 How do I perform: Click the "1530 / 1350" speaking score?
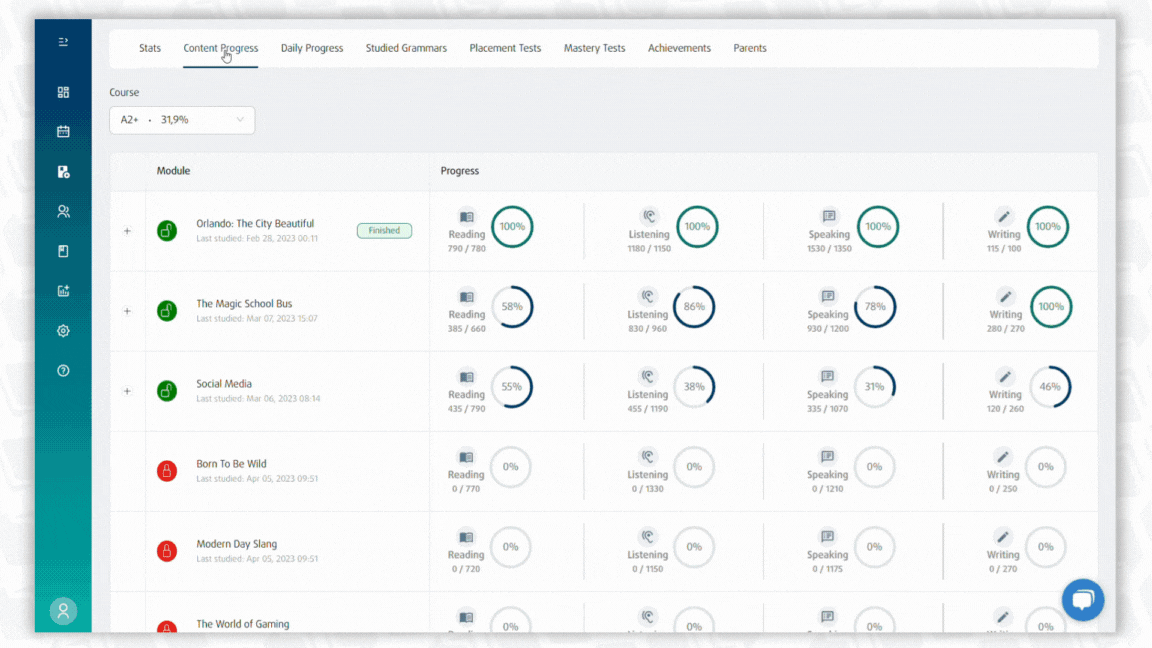tap(829, 248)
